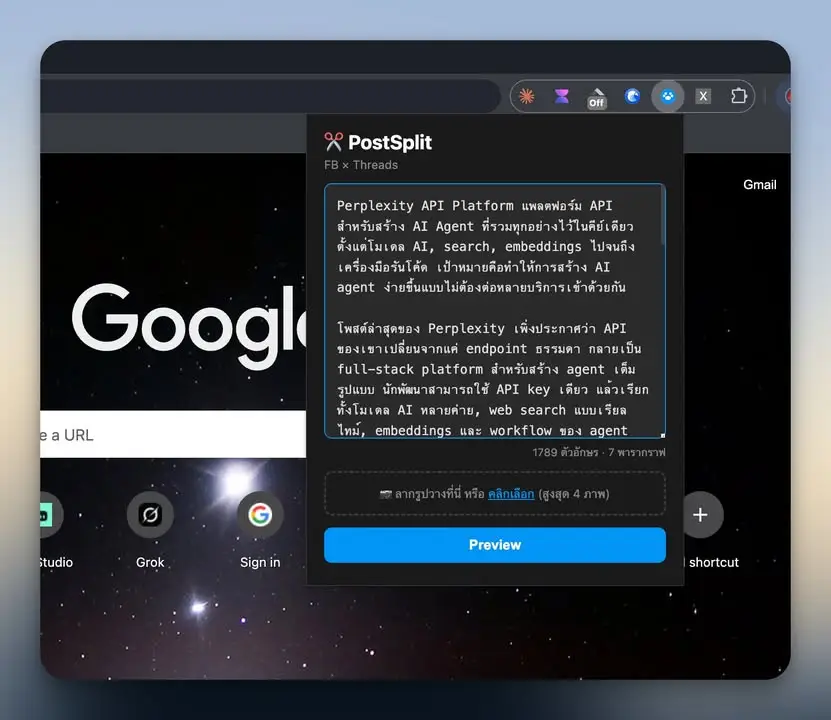Click the browser address bar
Screen dimensions: 831x720
[x=270, y=96]
